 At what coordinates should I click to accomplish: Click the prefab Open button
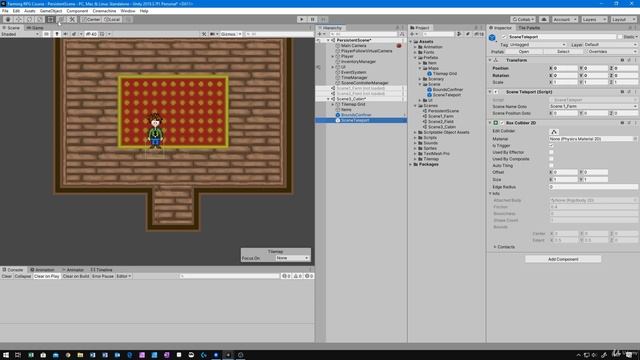(524, 52)
